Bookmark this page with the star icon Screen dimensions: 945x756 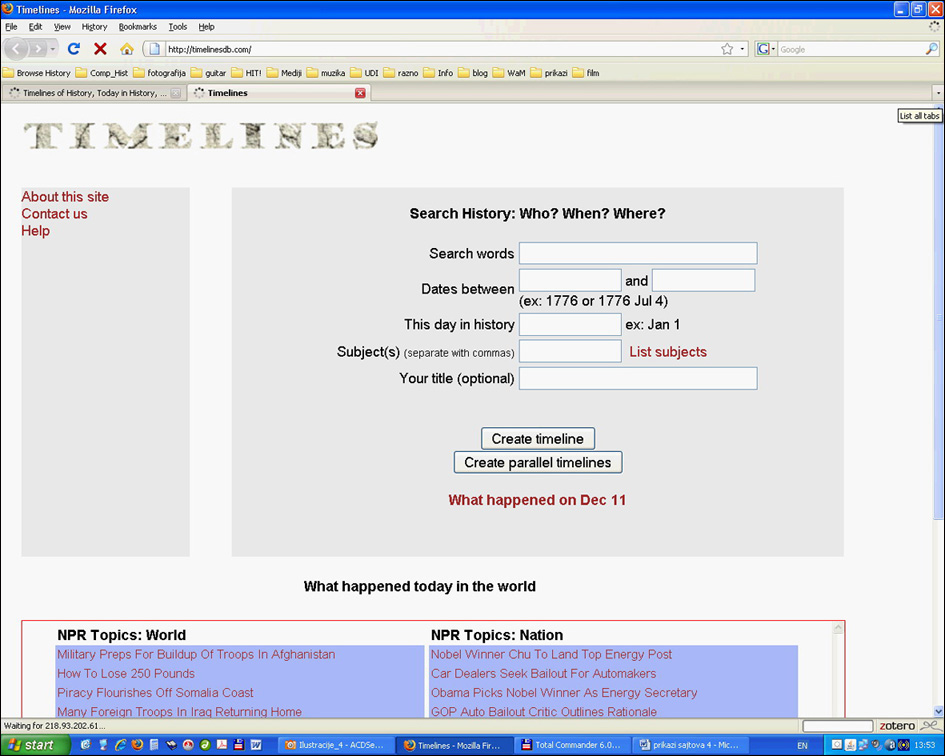coord(727,49)
